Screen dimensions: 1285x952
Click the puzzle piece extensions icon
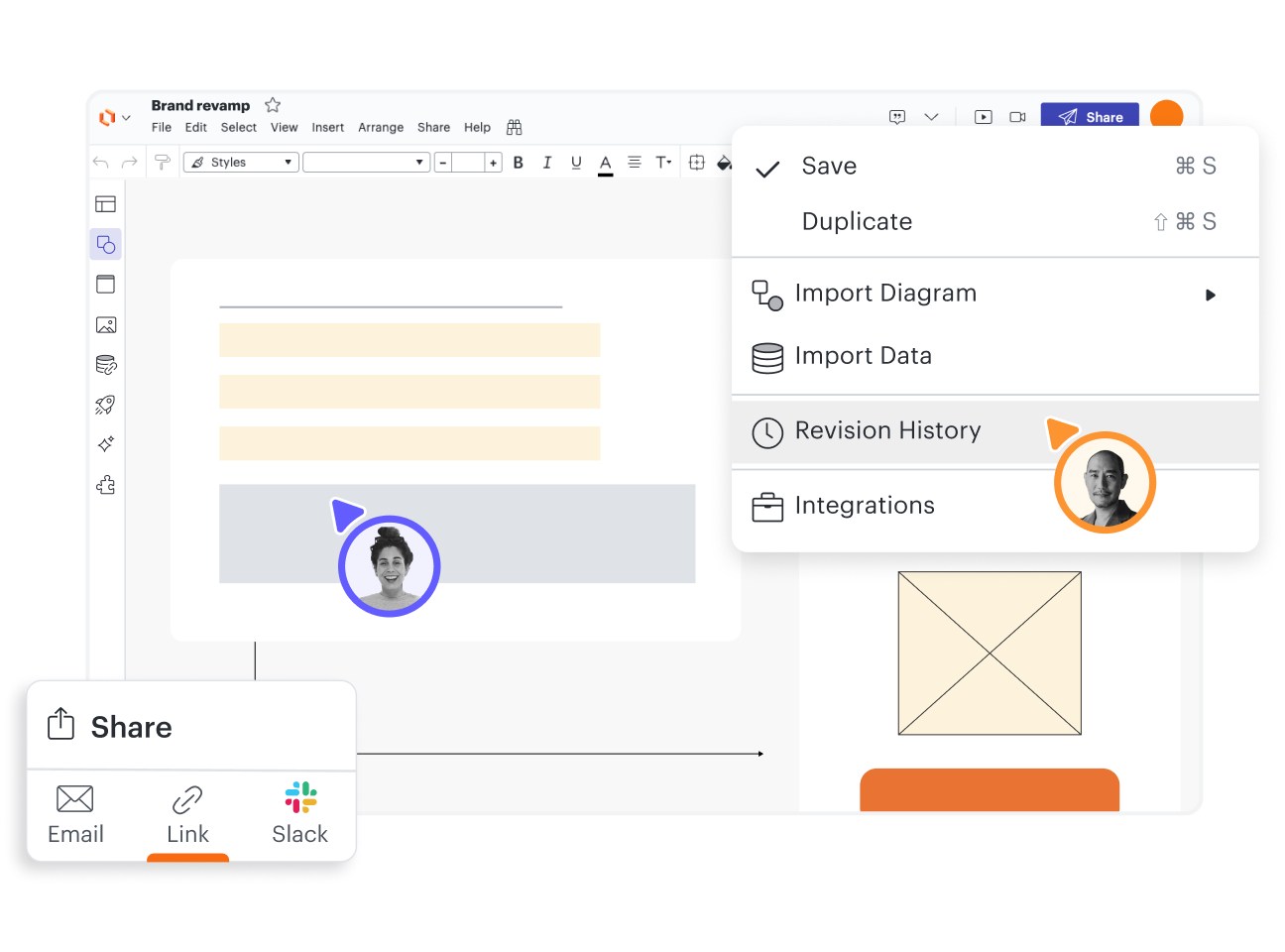click(106, 485)
